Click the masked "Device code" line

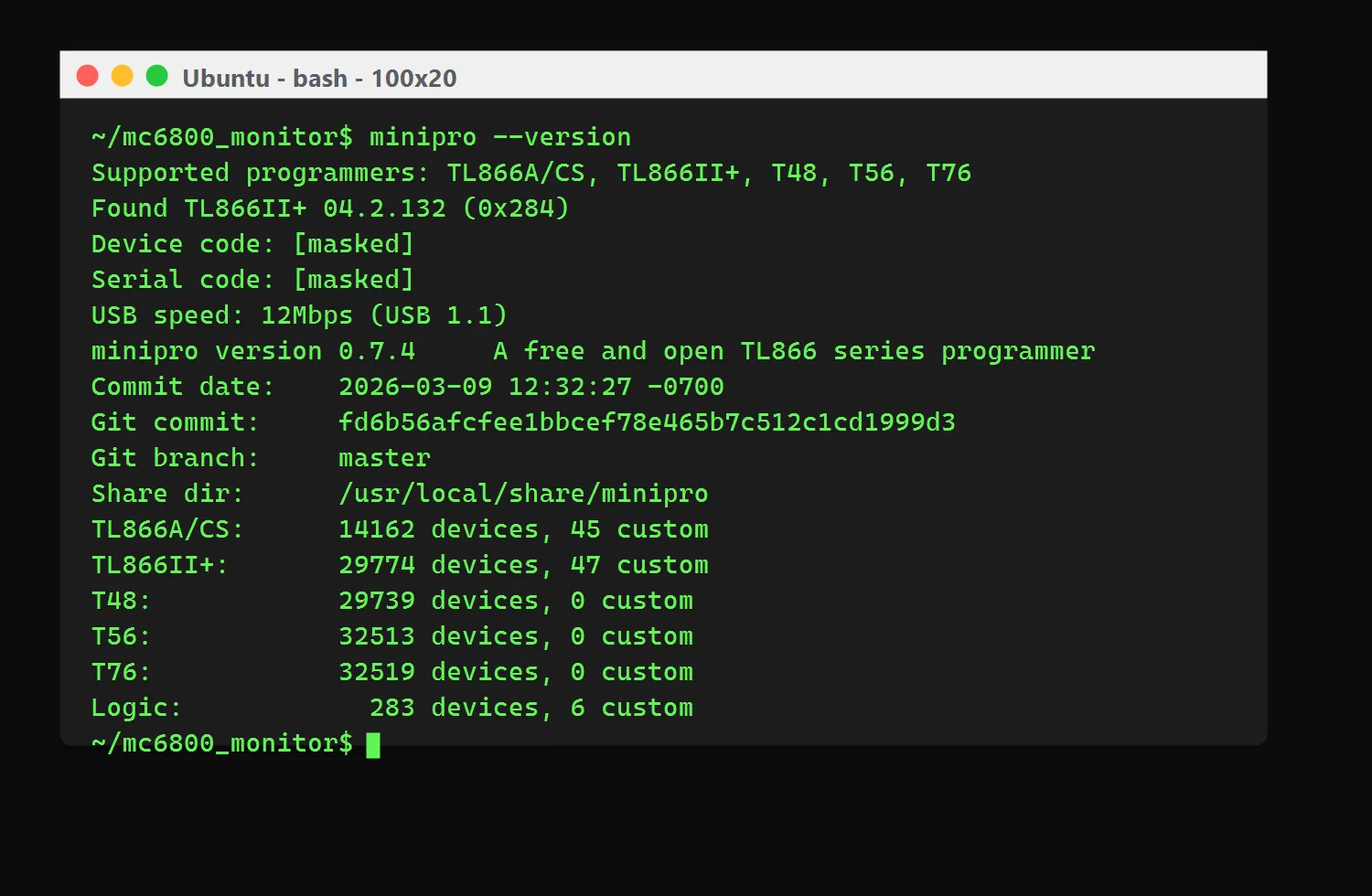(x=252, y=244)
